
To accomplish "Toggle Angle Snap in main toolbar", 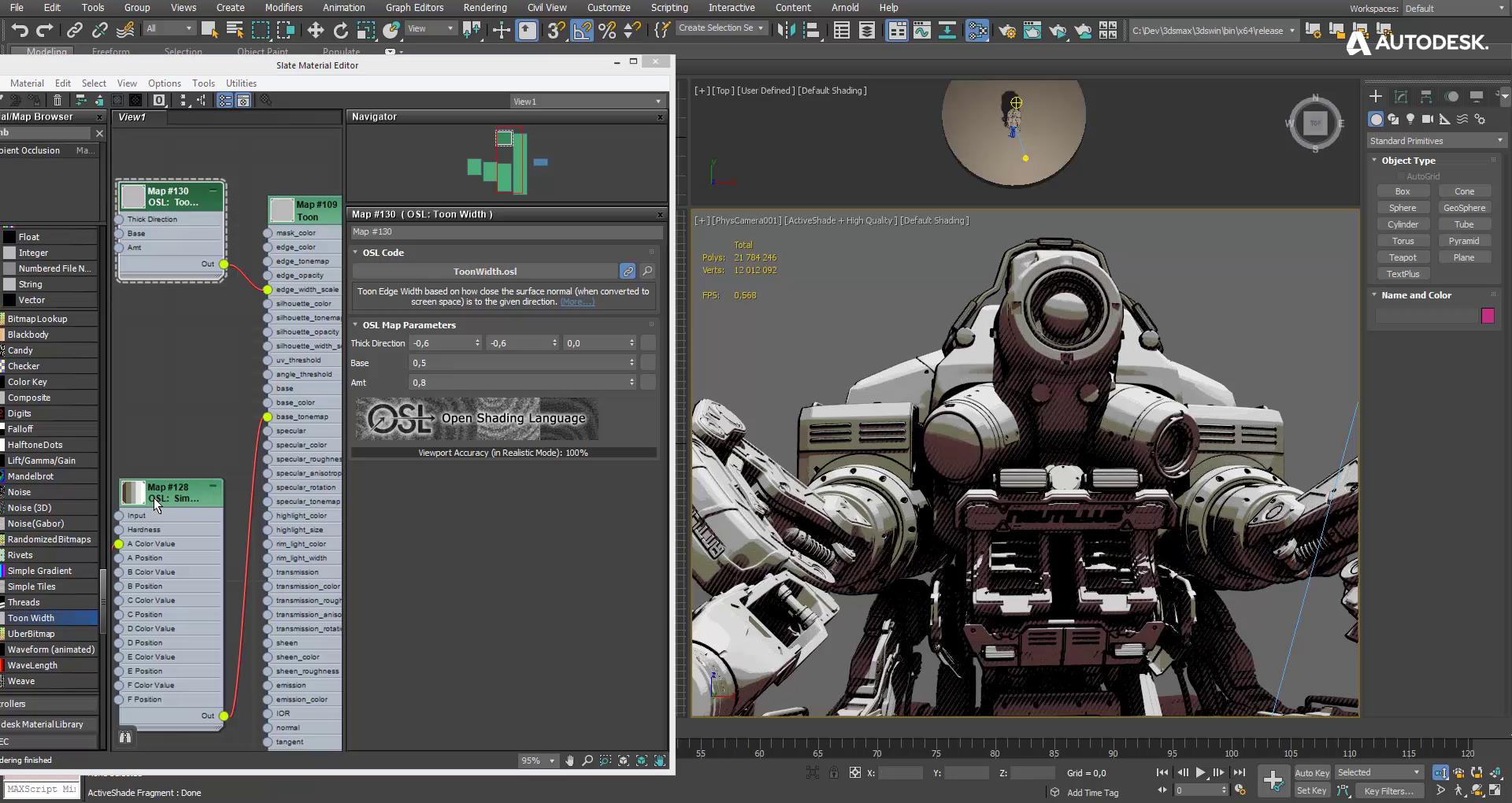I will coord(582,31).
